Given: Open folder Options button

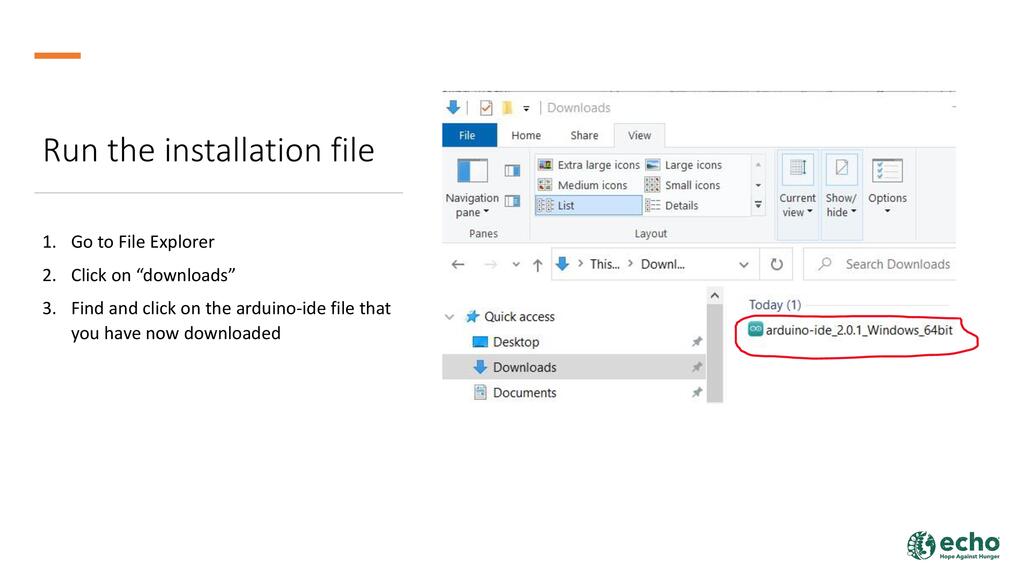Looking at the screenshot, I should 887,183.
